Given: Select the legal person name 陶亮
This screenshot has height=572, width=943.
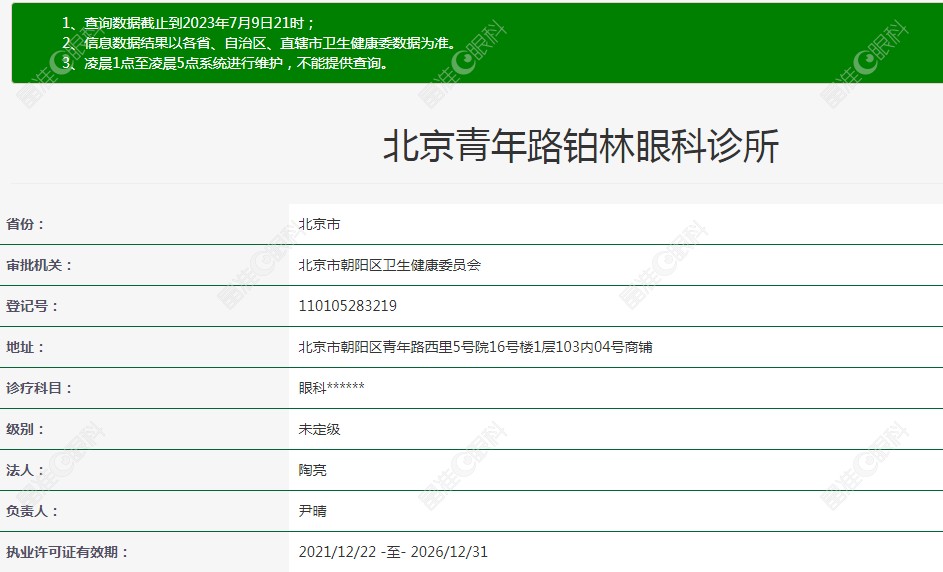Looking at the screenshot, I should pos(313,470).
